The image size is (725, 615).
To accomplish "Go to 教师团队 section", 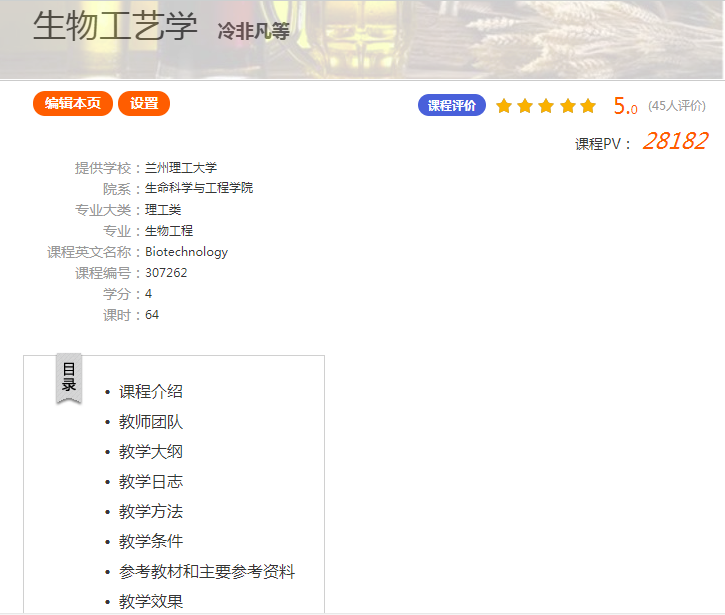I will pyautogui.click(x=151, y=422).
